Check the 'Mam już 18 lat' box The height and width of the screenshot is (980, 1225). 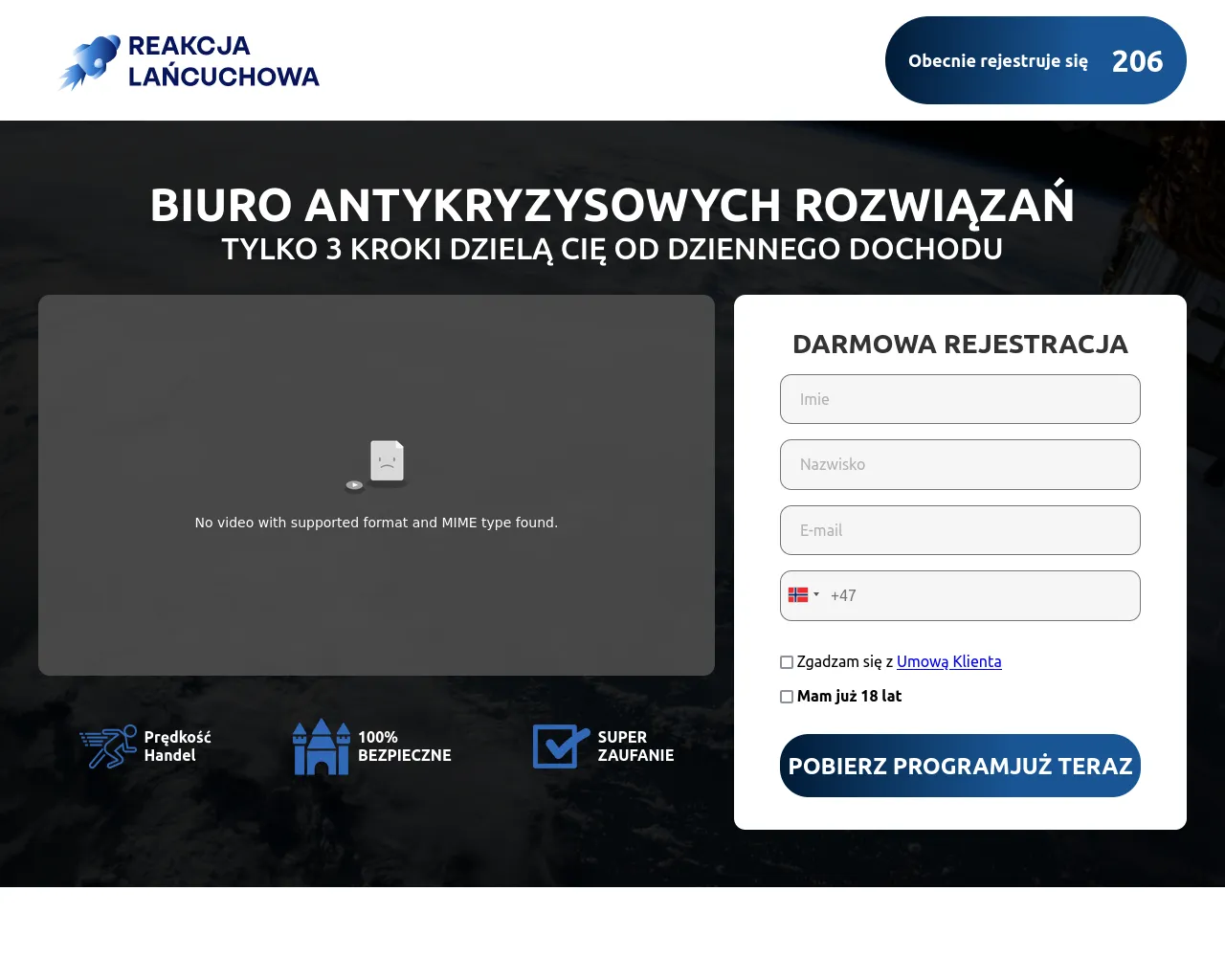point(787,697)
